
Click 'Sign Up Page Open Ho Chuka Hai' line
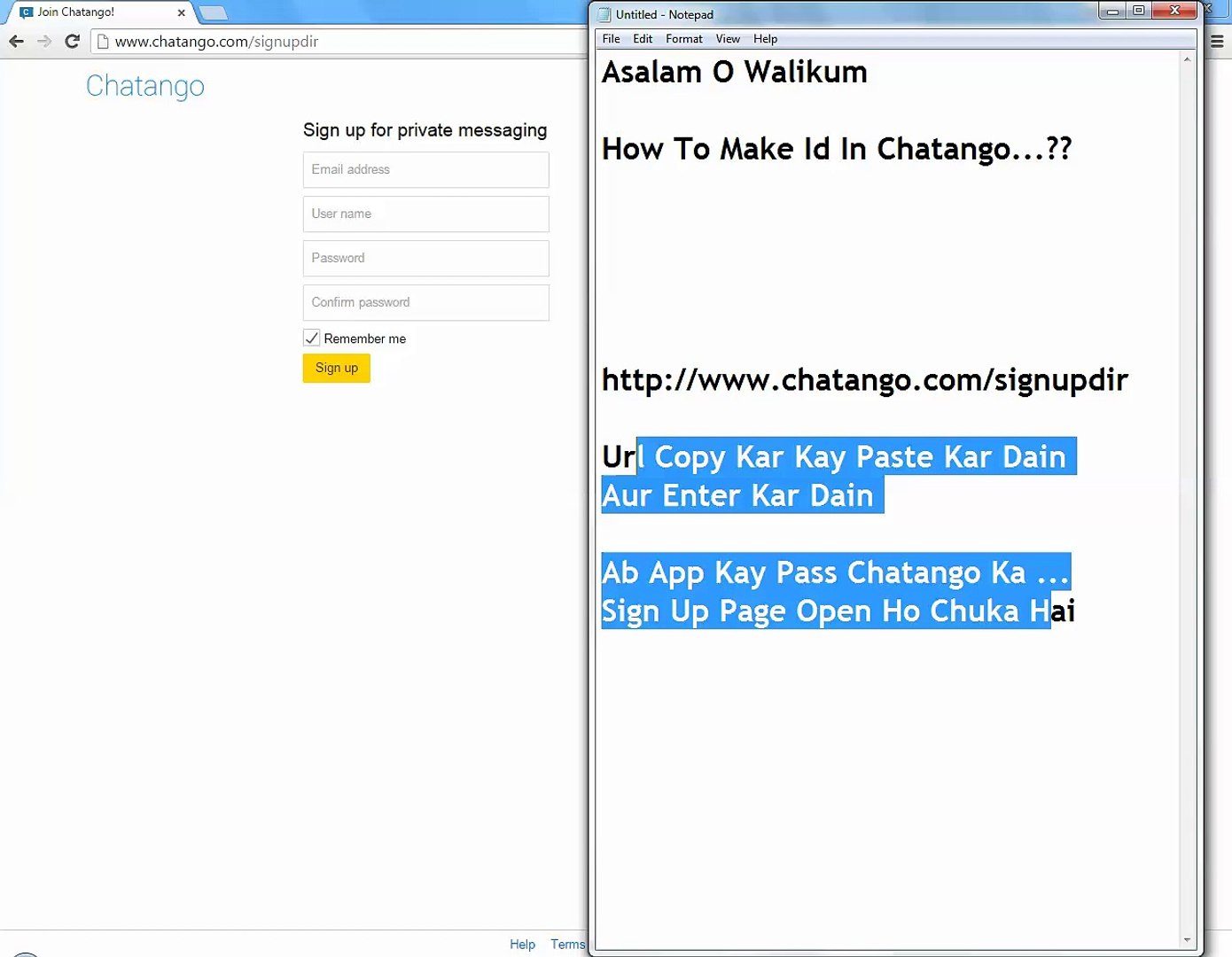coord(838,611)
